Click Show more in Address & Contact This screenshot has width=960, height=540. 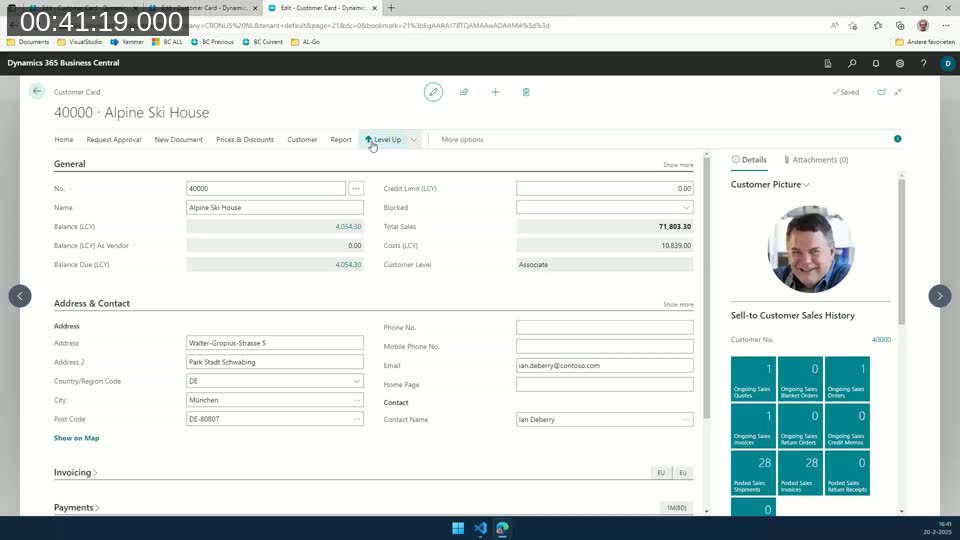point(678,304)
